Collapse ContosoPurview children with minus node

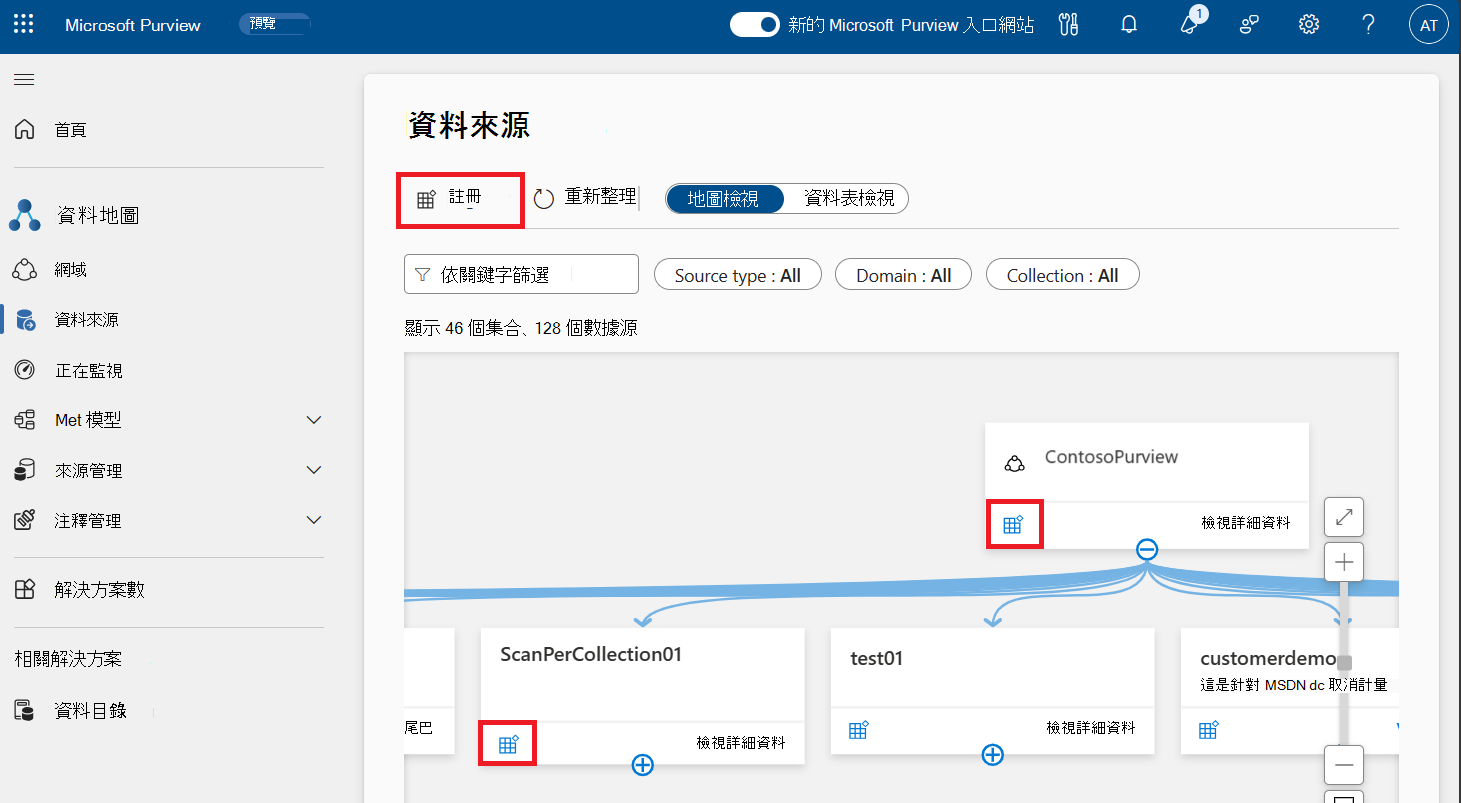pos(1147,549)
